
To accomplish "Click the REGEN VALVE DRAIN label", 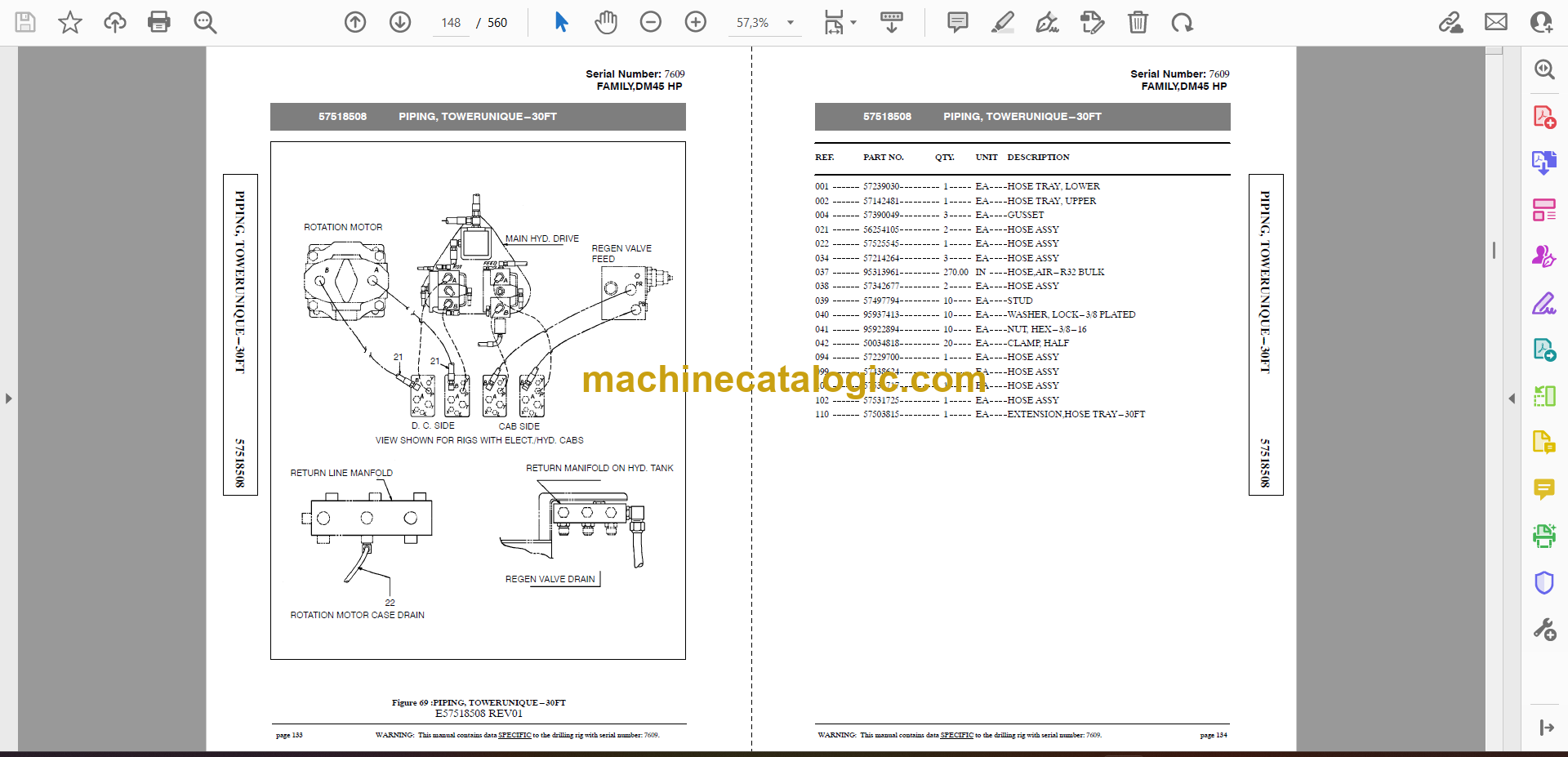I will click(550, 579).
